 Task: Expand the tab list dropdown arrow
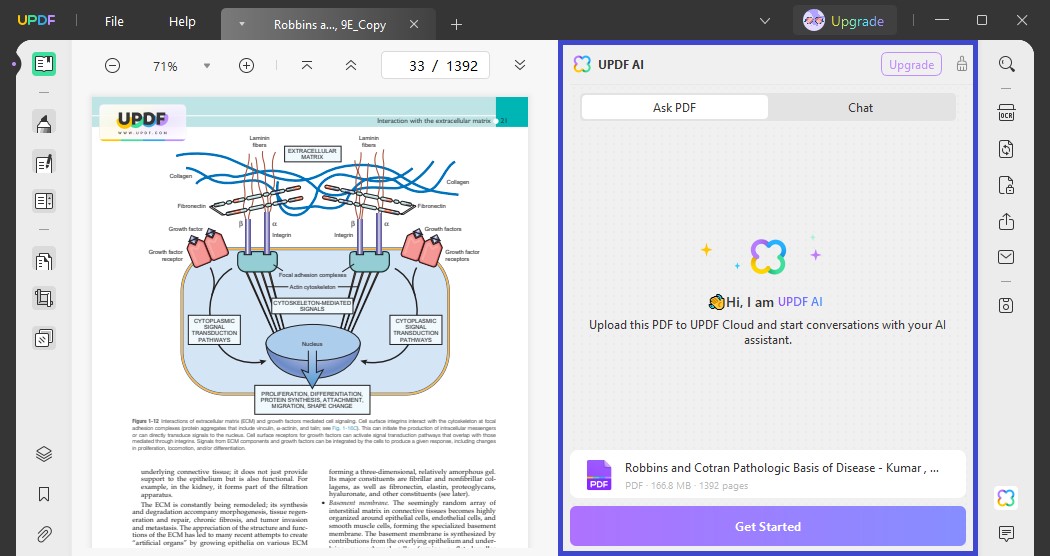[765, 21]
